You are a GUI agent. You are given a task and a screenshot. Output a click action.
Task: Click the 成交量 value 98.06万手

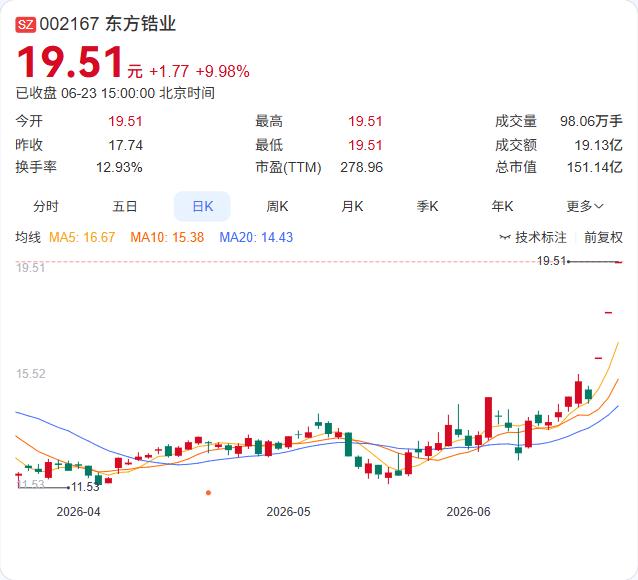click(x=591, y=121)
